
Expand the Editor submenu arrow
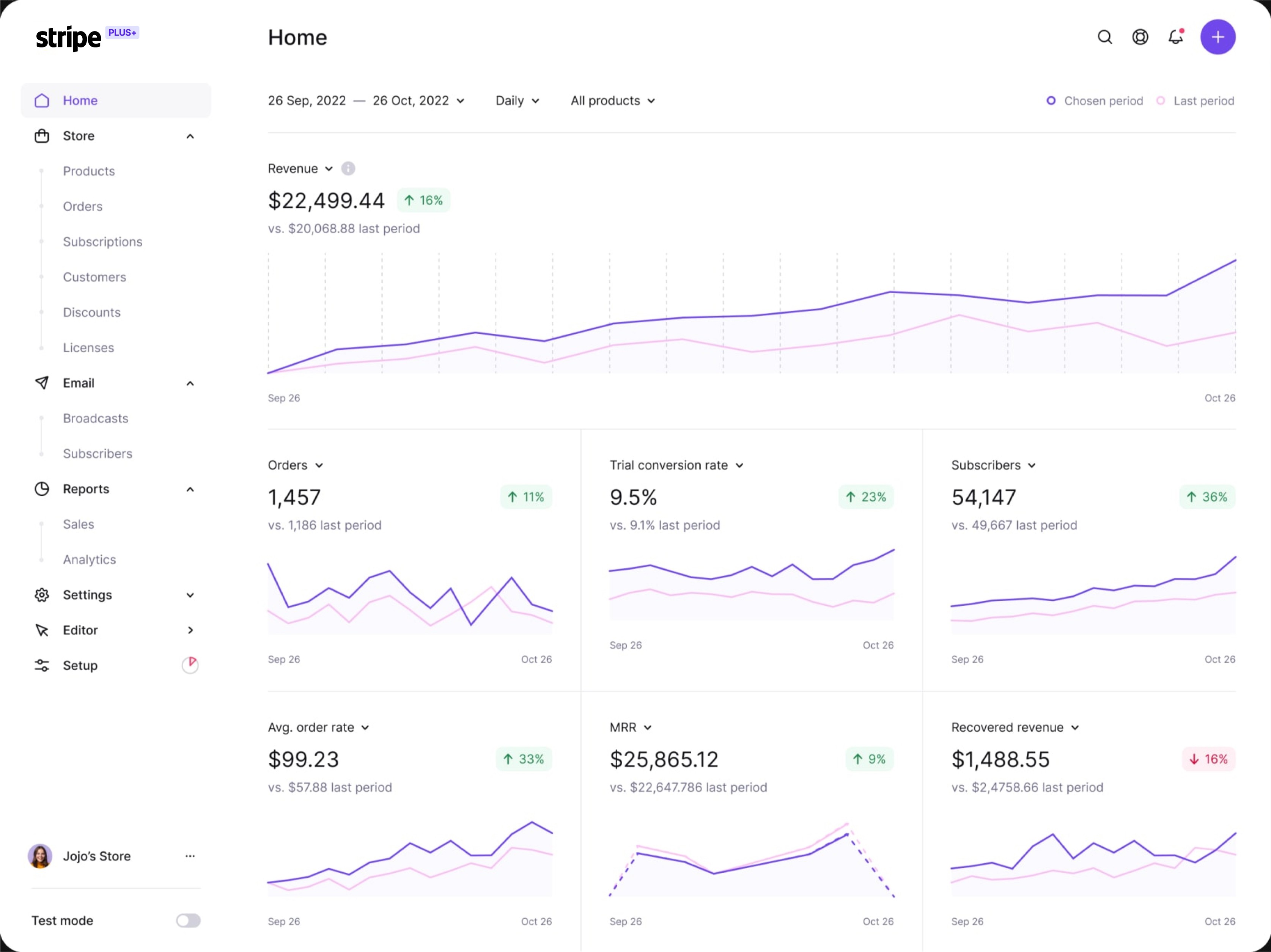coord(190,630)
